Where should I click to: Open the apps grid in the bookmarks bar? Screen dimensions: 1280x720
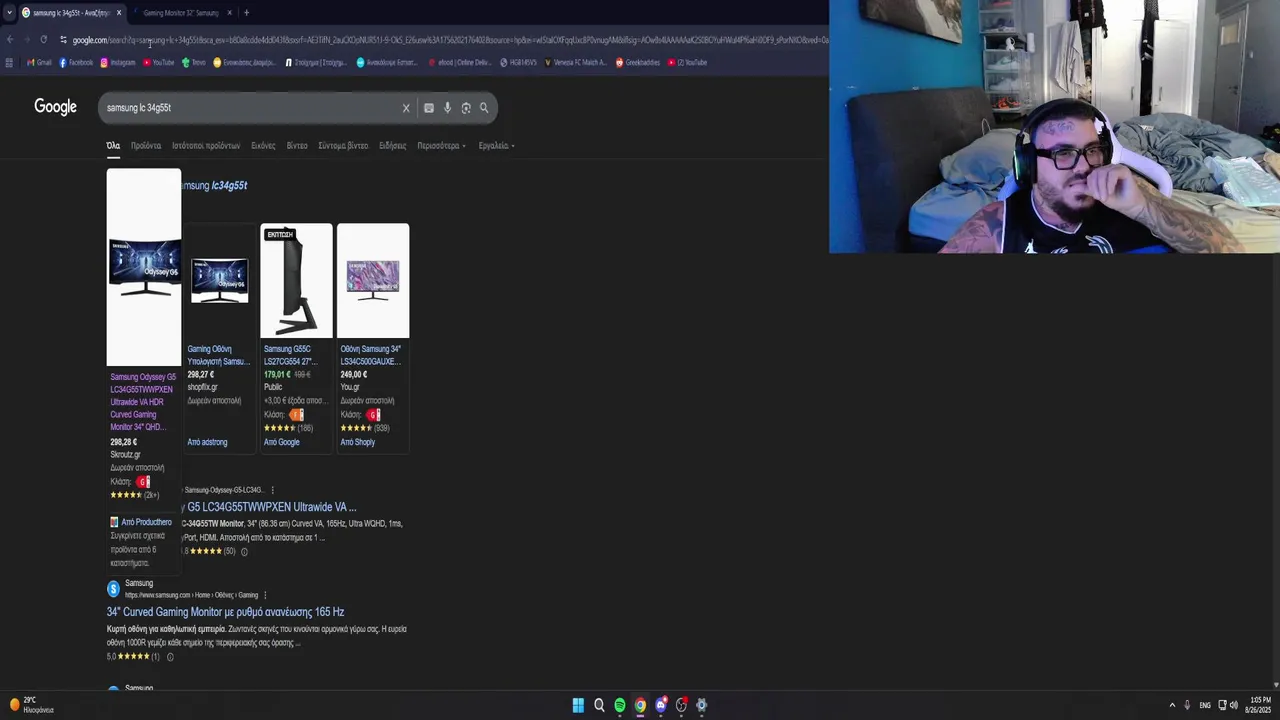(x=9, y=62)
